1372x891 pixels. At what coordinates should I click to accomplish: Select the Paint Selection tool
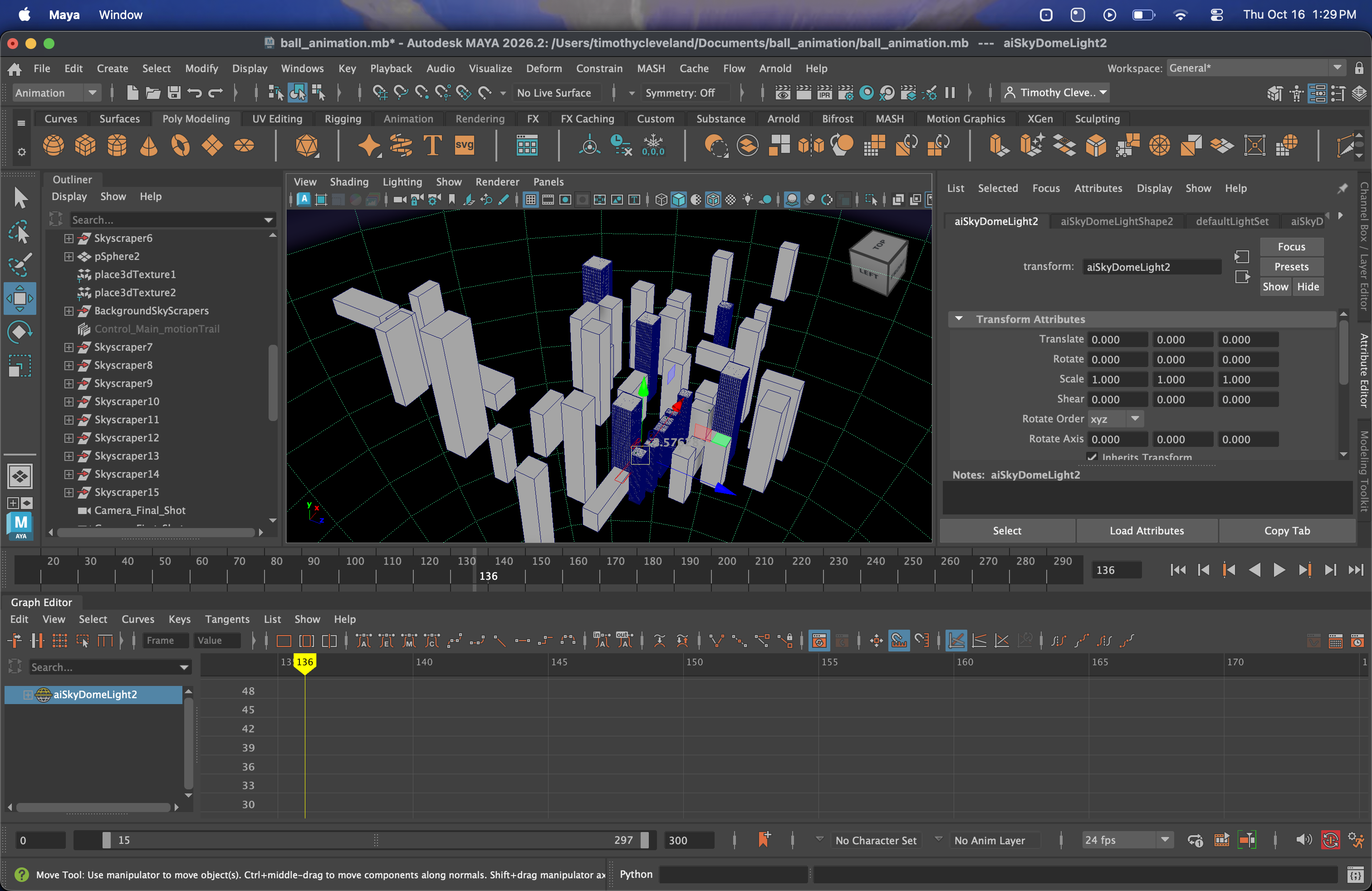click(20, 265)
